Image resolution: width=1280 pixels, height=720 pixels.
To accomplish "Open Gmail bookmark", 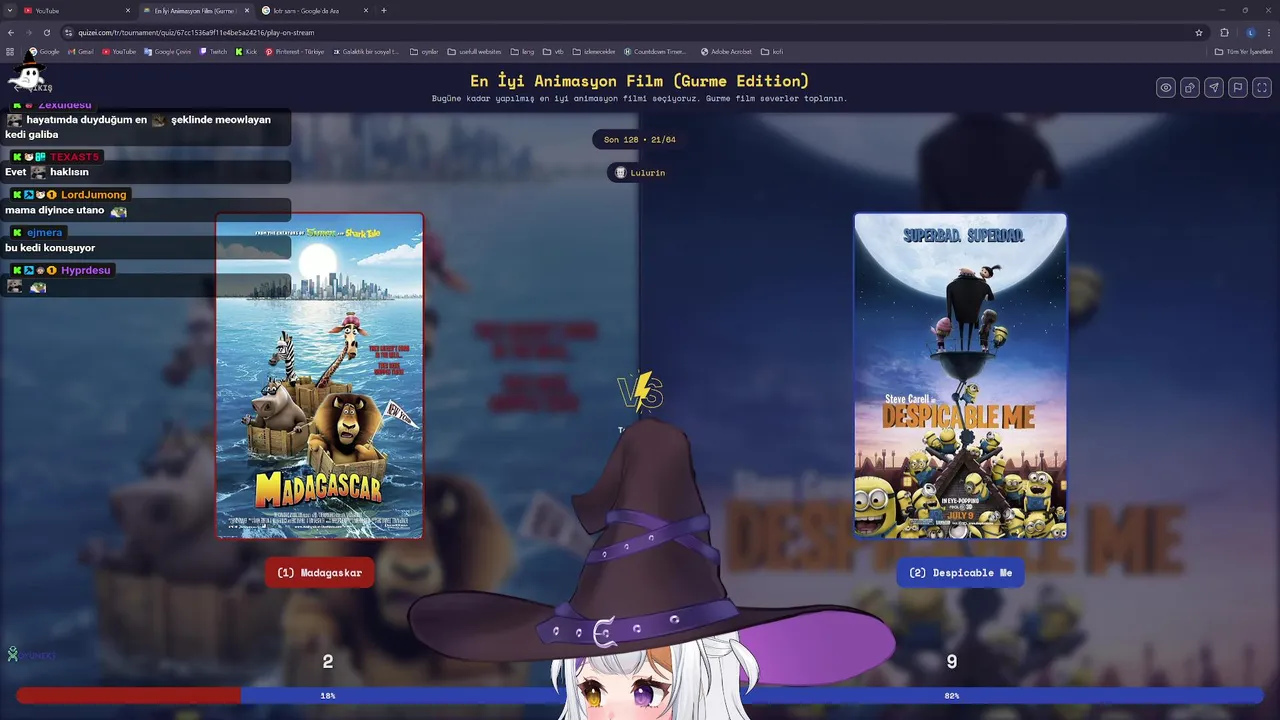I will point(82,51).
